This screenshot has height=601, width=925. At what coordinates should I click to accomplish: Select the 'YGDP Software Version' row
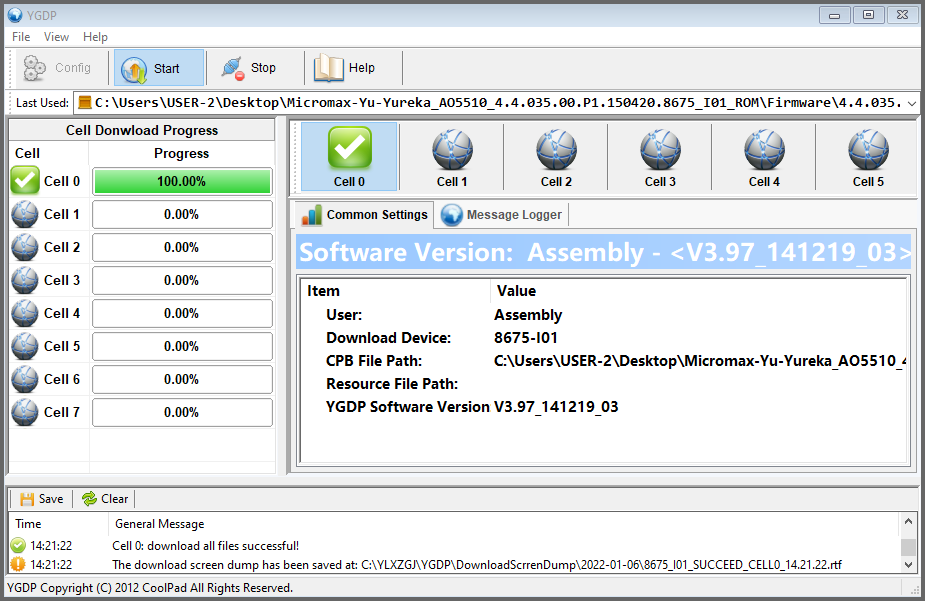[x=603, y=407]
